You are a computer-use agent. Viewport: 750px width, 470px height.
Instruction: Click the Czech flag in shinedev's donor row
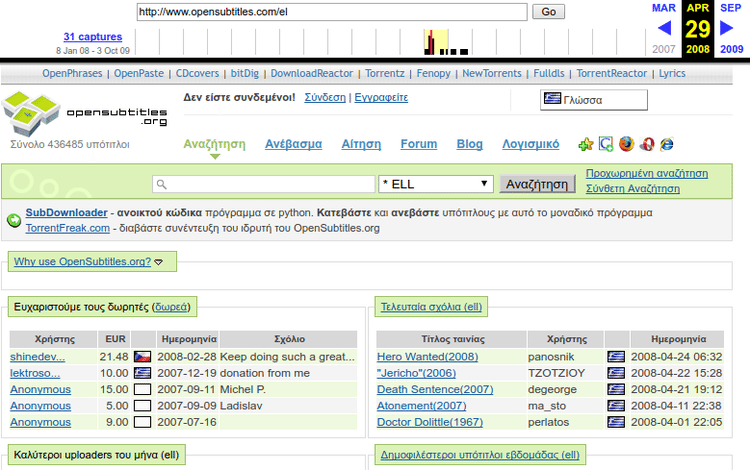click(142, 357)
